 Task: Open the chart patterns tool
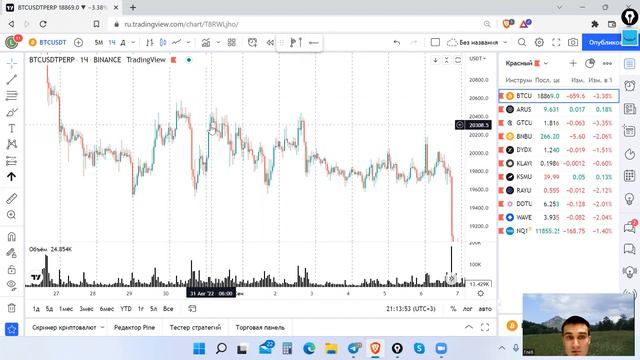pos(11,144)
